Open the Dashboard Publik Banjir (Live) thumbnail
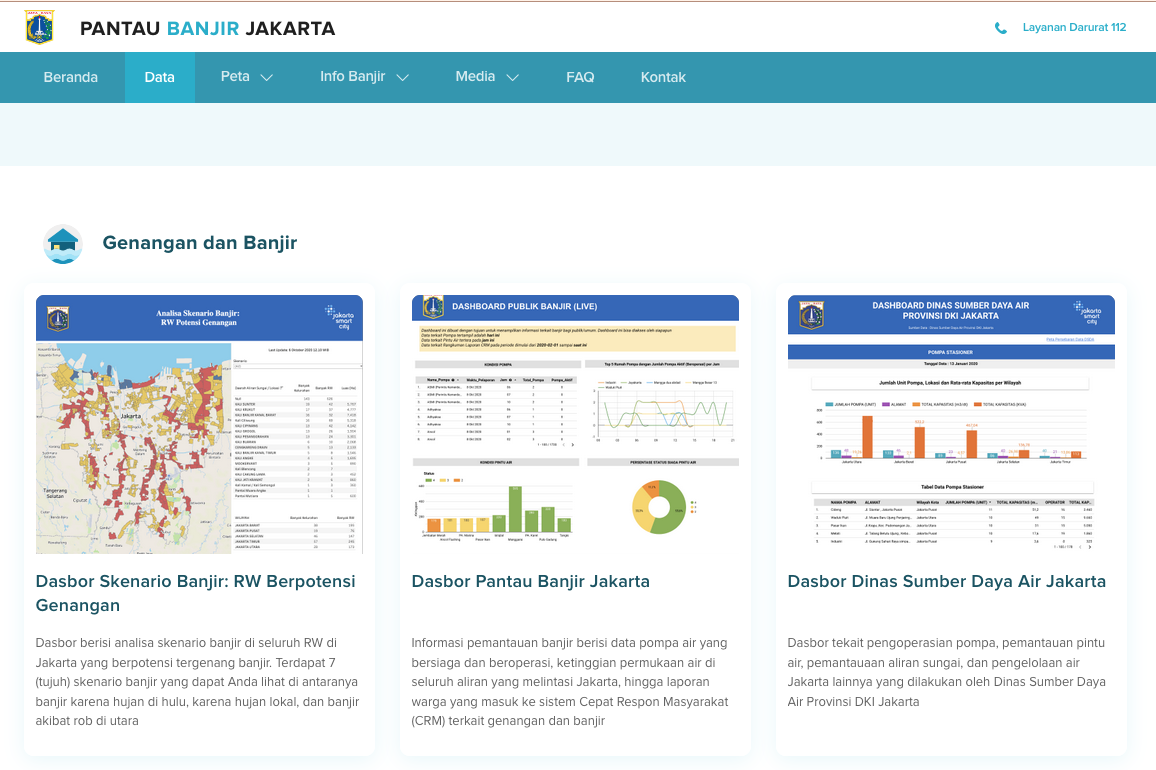This screenshot has height=770, width=1156. [575, 424]
